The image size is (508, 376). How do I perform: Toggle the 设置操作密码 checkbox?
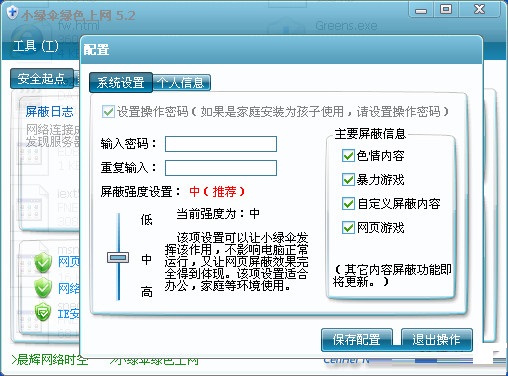point(108,112)
